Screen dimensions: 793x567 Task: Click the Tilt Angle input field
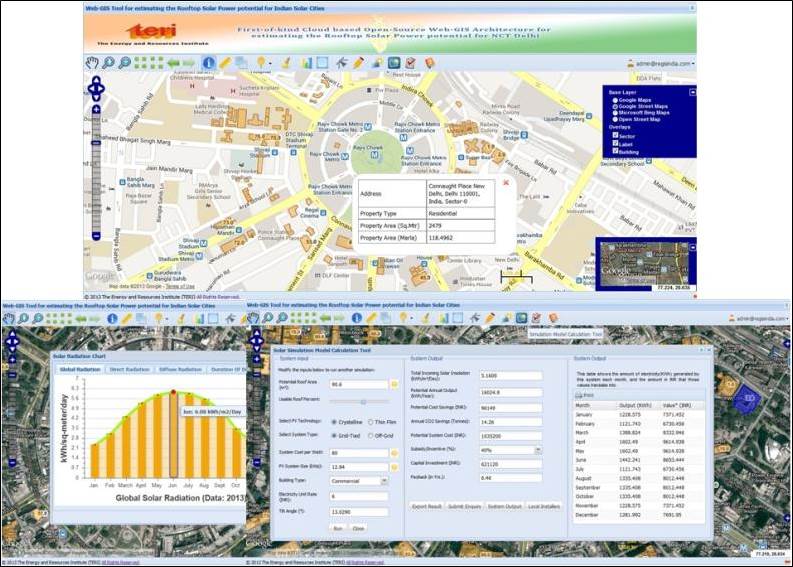359,512
